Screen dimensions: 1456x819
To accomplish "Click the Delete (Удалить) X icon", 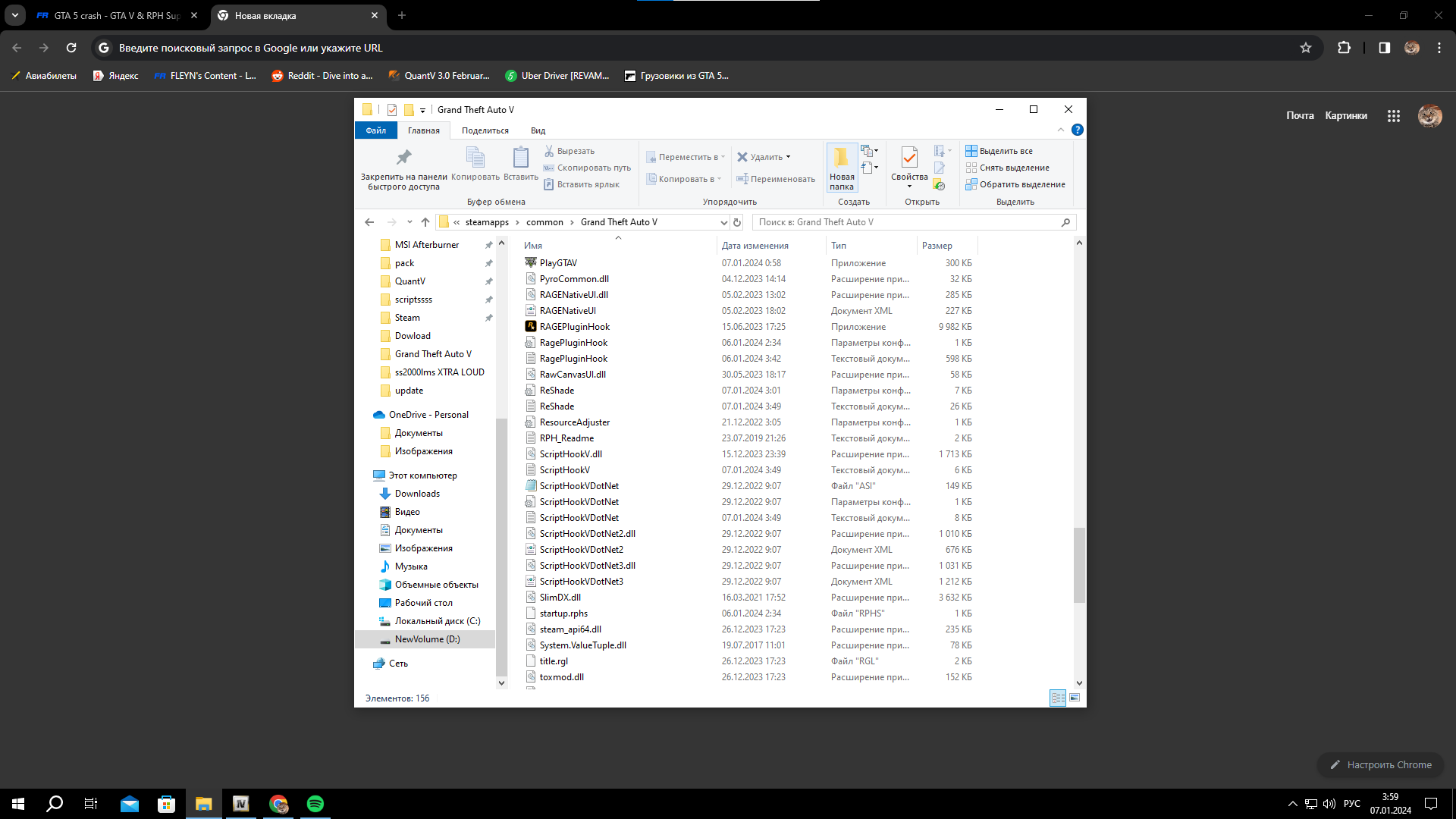I will [742, 157].
